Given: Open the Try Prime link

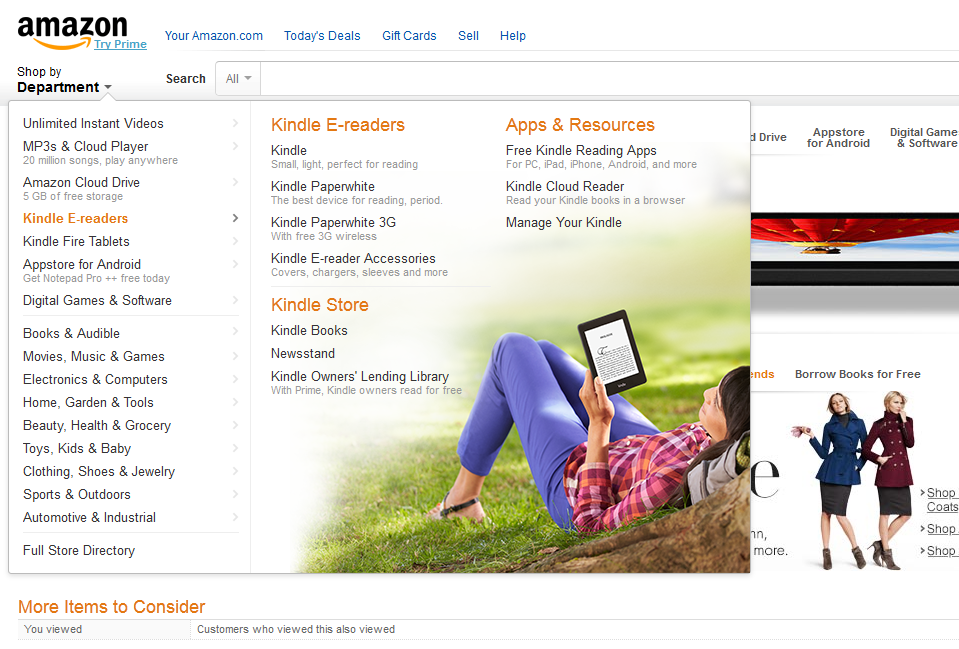Looking at the screenshot, I should point(120,44).
